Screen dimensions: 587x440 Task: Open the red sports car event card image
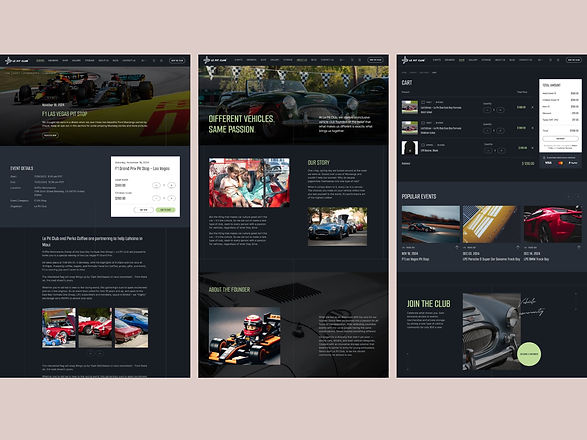click(x=553, y=224)
